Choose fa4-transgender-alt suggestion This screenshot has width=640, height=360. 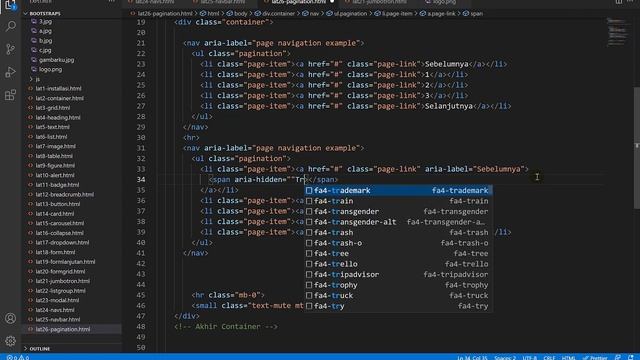click(x=398, y=222)
